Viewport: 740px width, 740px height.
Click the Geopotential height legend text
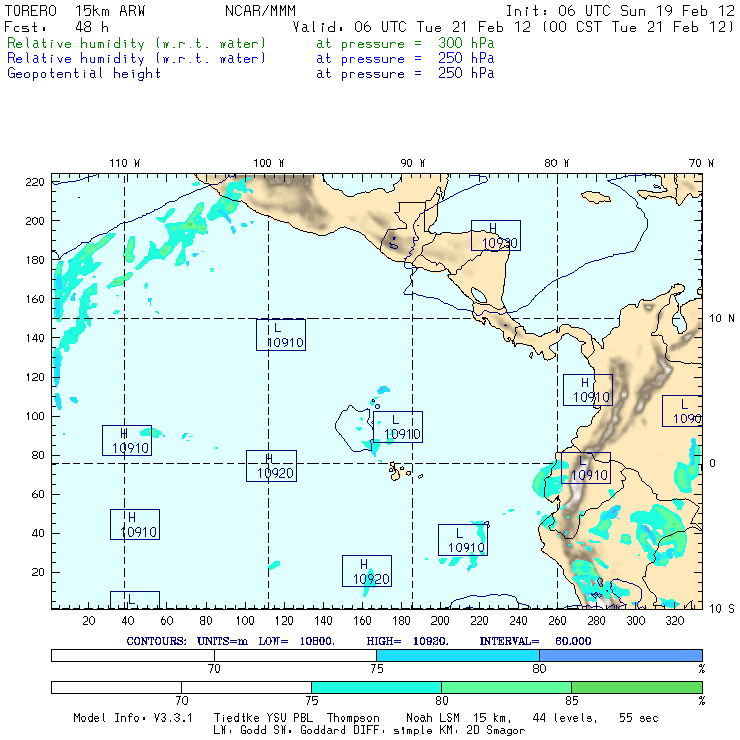tap(84, 73)
